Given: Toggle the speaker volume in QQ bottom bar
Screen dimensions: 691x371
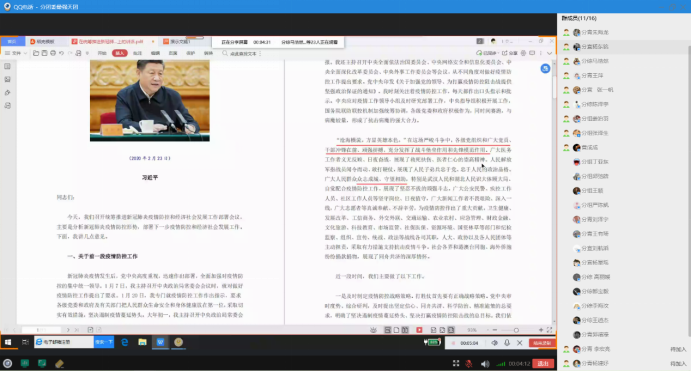Looking at the screenshot, I should 485,364.
